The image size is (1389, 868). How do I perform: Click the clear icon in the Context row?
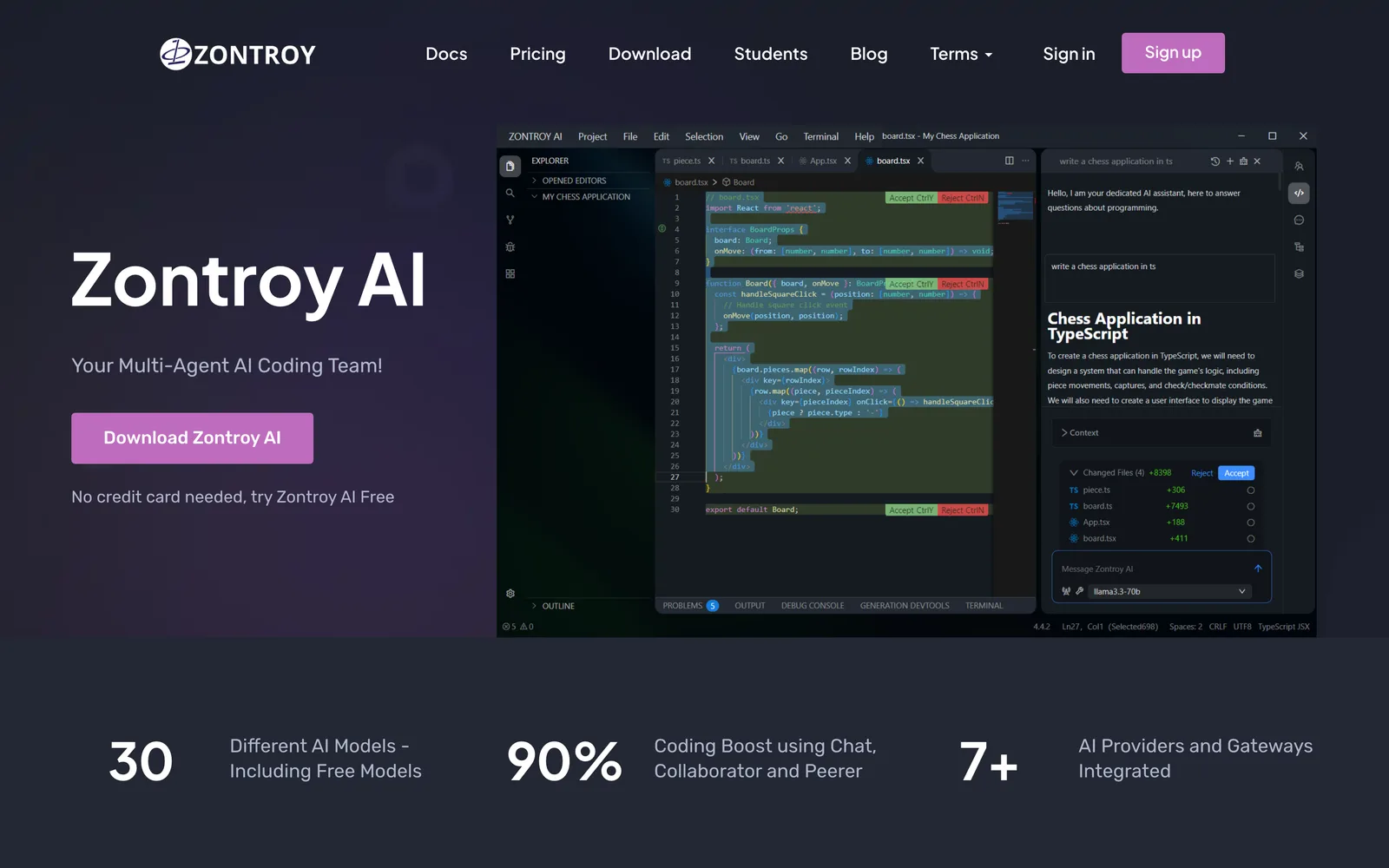(x=1258, y=433)
